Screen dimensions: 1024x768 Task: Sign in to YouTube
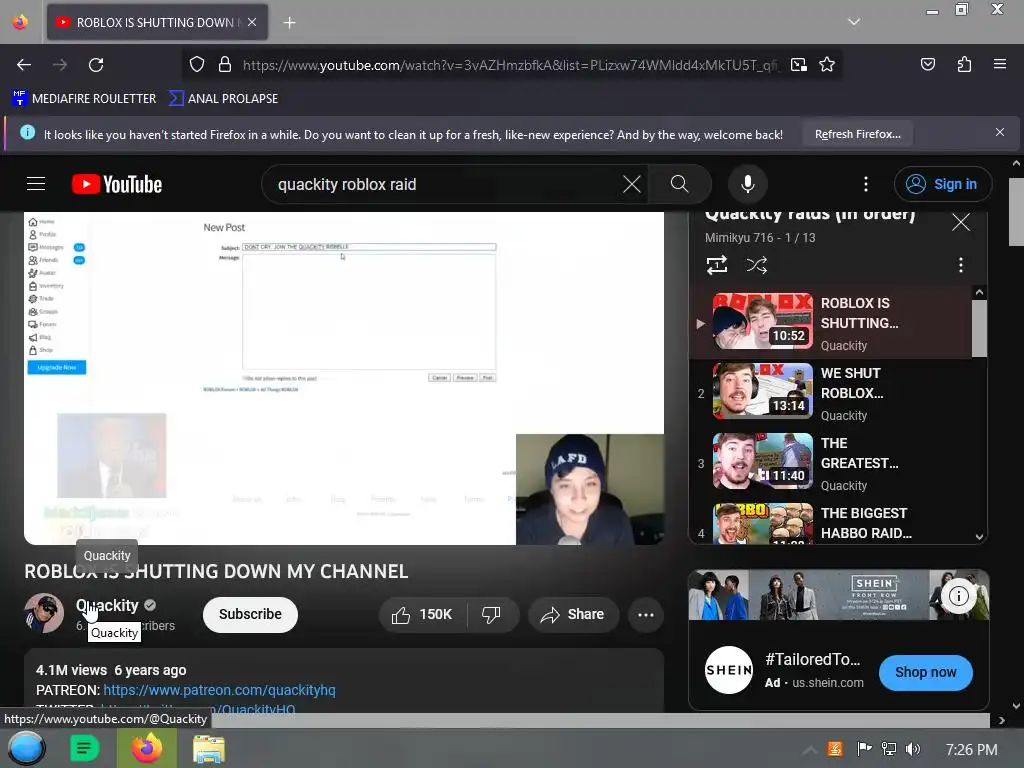(942, 184)
